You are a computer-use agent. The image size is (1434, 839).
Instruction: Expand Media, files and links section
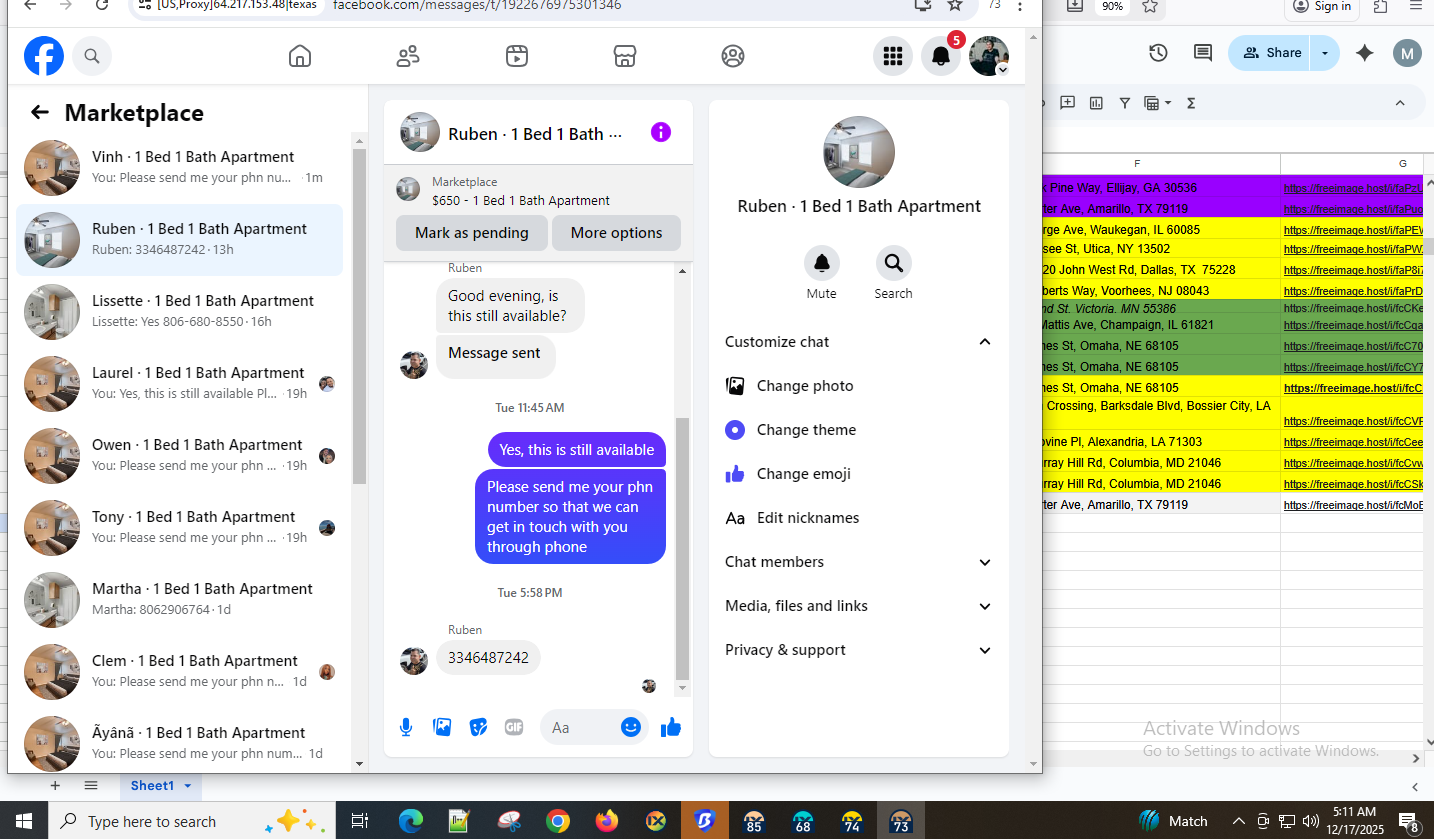click(x=985, y=606)
